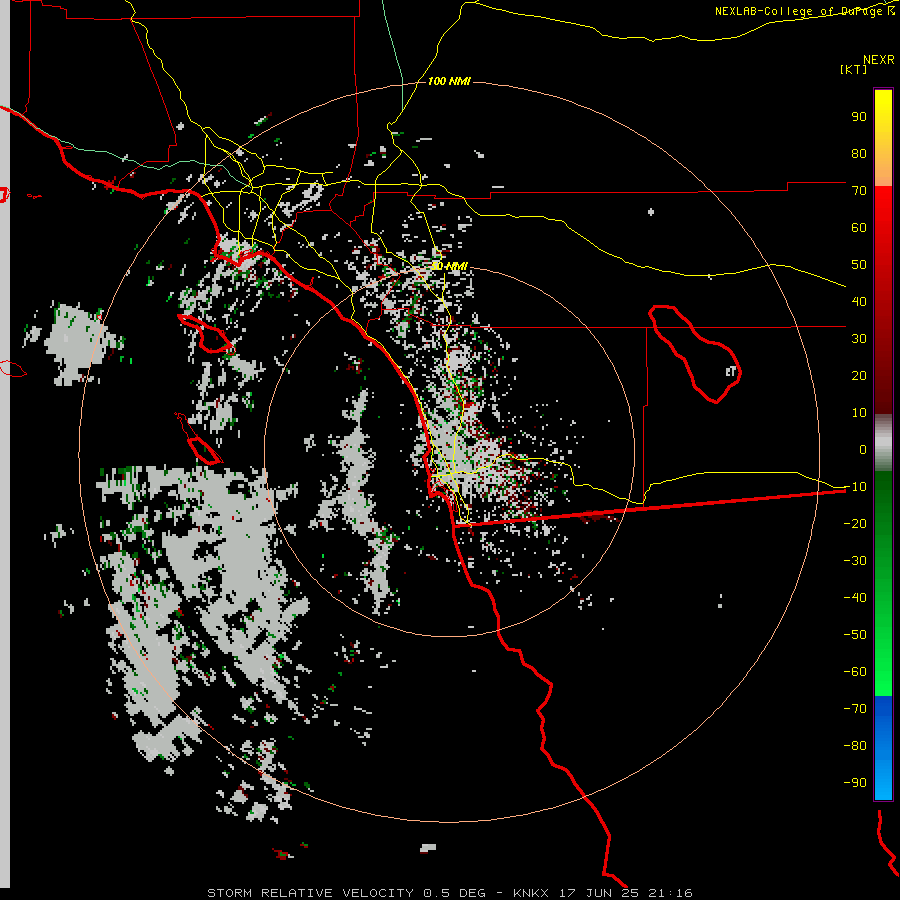Click the -40 value on the velocity scale
The image size is (900, 900).
coord(855,598)
